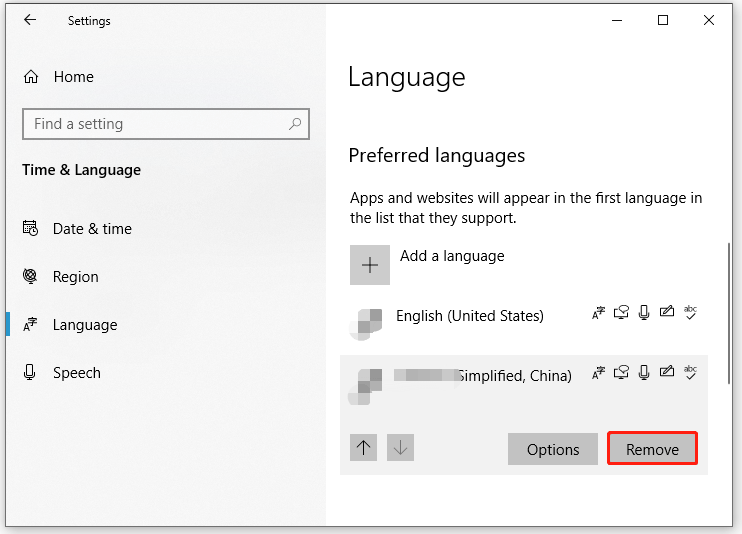
Task: Focus the Find a setting search box
Action: point(166,124)
